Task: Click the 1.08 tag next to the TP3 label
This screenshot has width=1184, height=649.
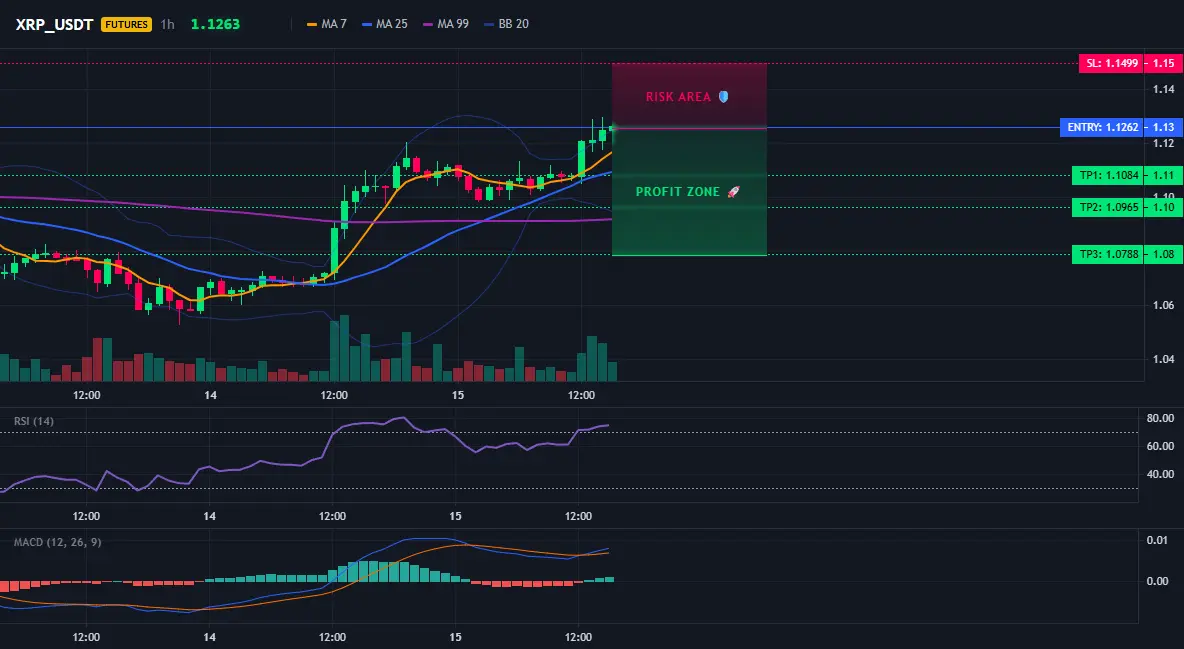Action: coord(1164,254)
